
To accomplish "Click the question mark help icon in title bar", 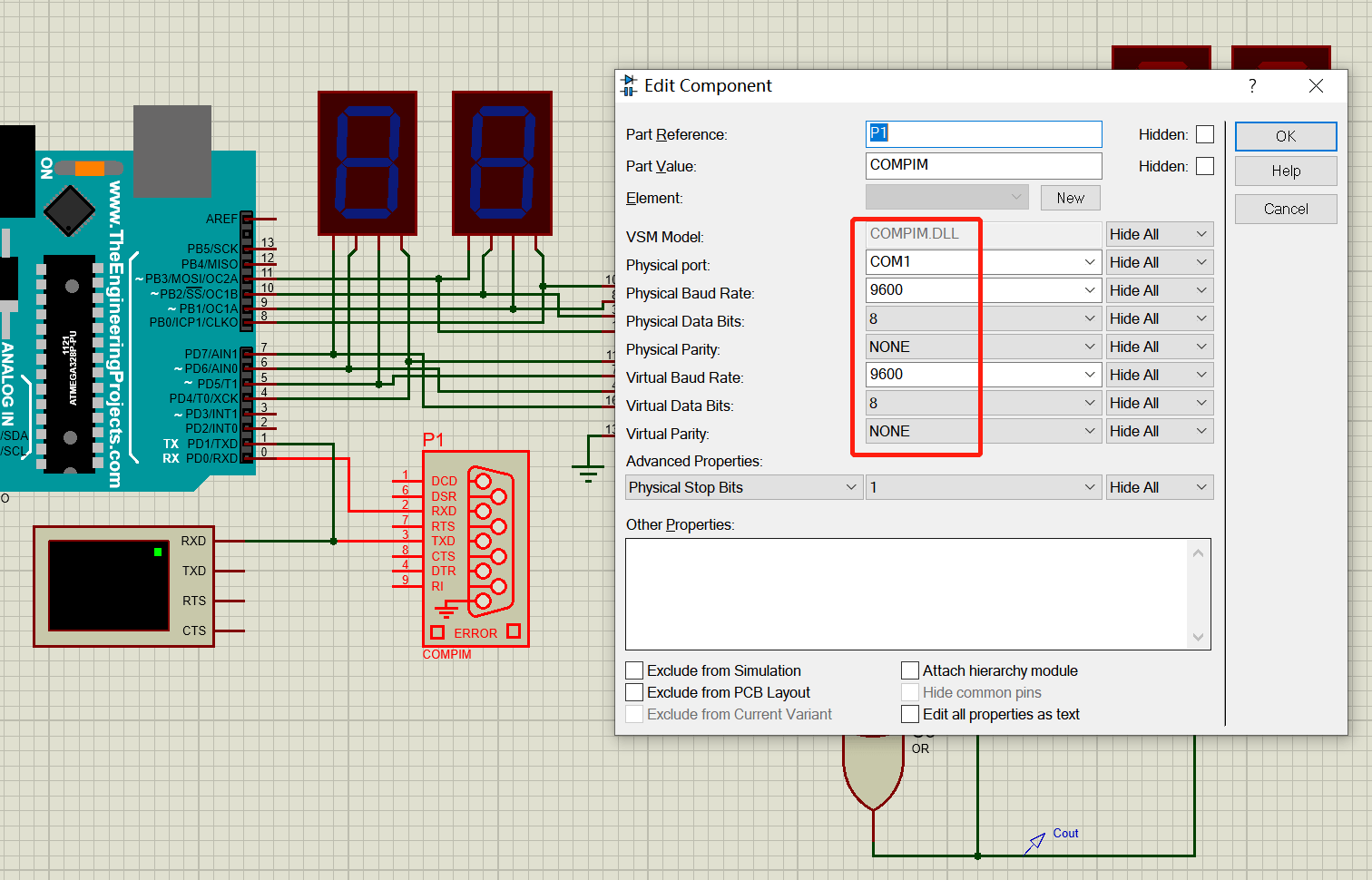I will (x=1252, y=86).
